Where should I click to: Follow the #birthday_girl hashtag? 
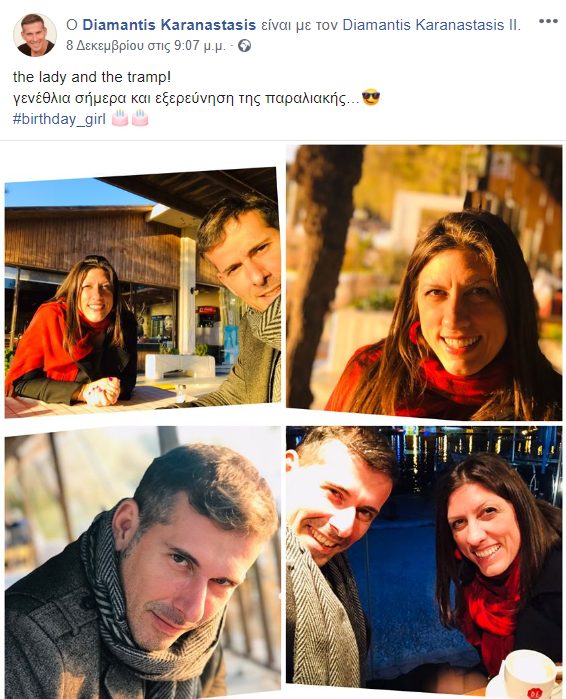tap(59, 119)
